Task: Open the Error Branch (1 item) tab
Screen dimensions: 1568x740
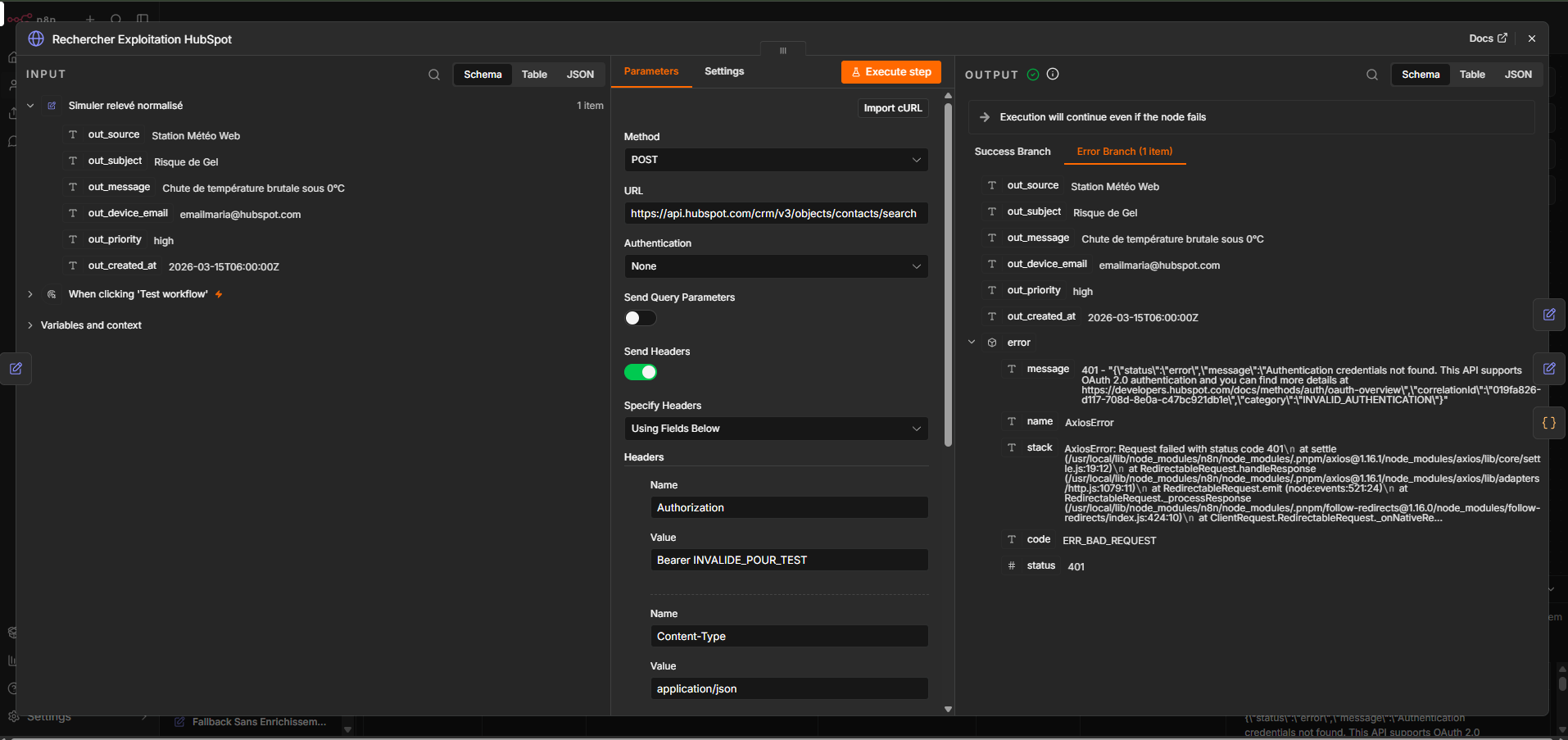Action: tap(1125, 152)
